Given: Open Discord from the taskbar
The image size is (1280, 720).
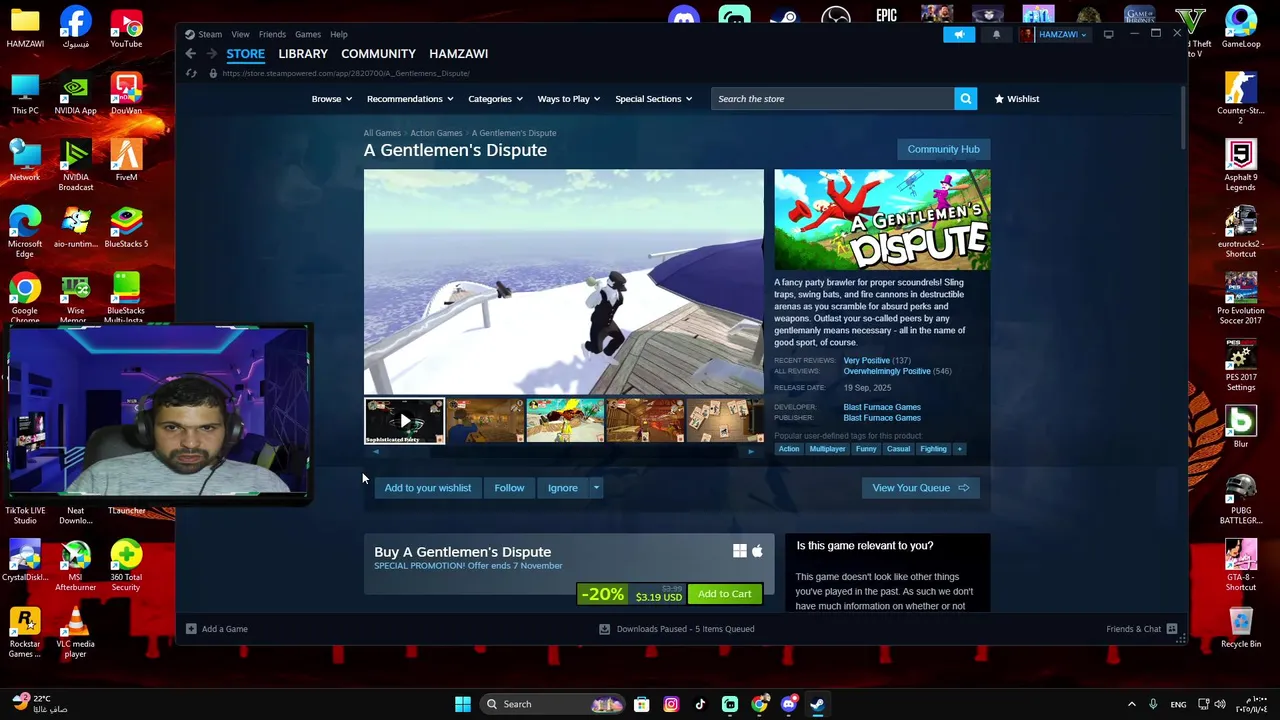Looking at the screenshot, I should 789,704.
